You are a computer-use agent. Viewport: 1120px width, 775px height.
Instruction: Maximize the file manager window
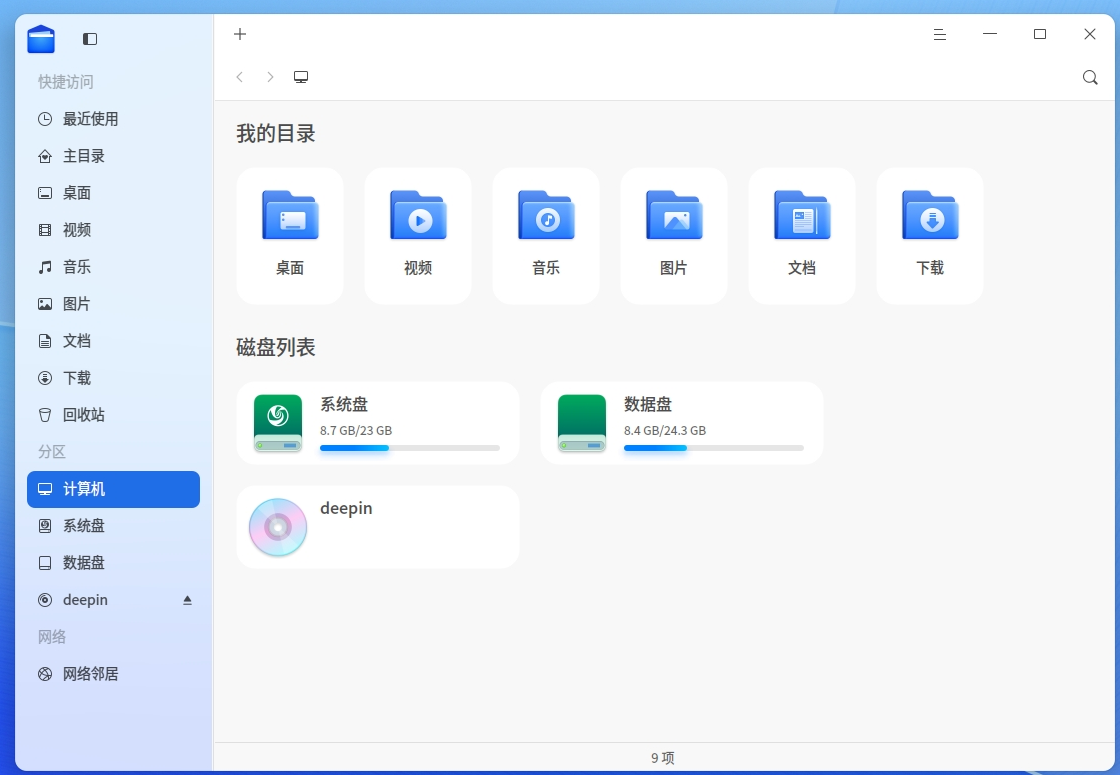1040,34
